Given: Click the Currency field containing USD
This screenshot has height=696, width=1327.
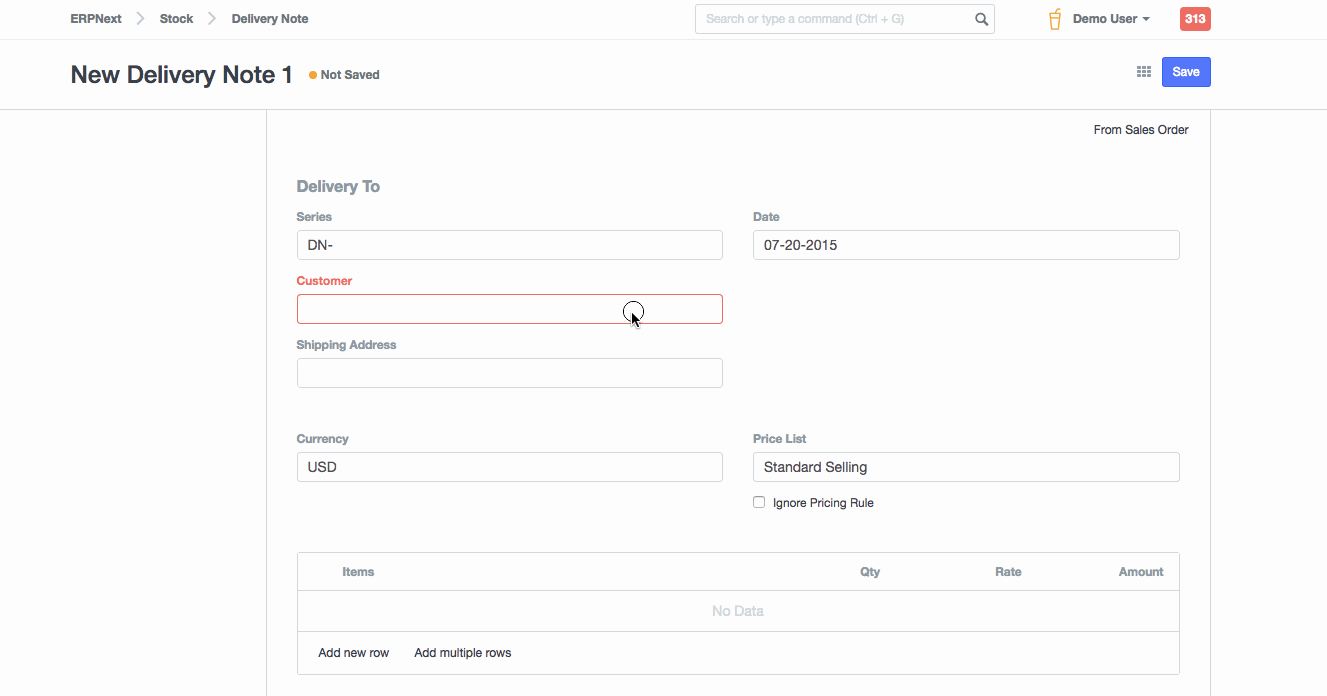Looking at the screenshot, I should 509,467.
